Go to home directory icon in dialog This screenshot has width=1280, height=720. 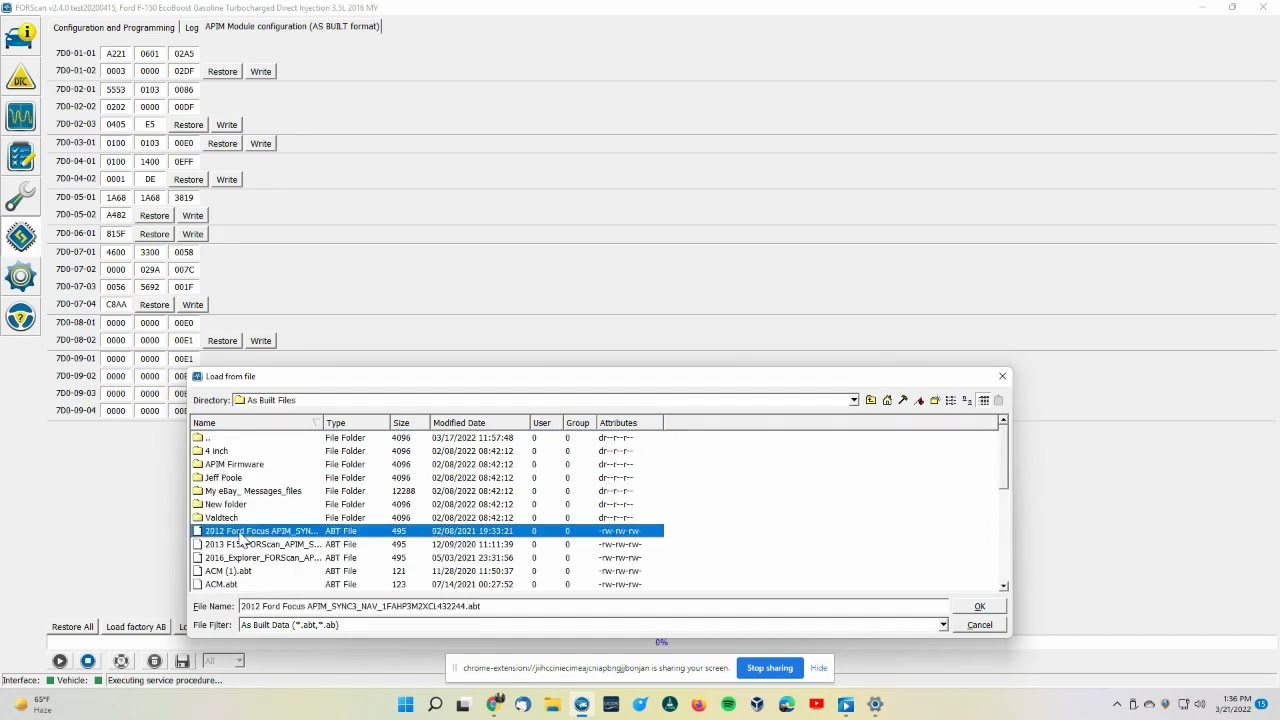coord(887,400)
